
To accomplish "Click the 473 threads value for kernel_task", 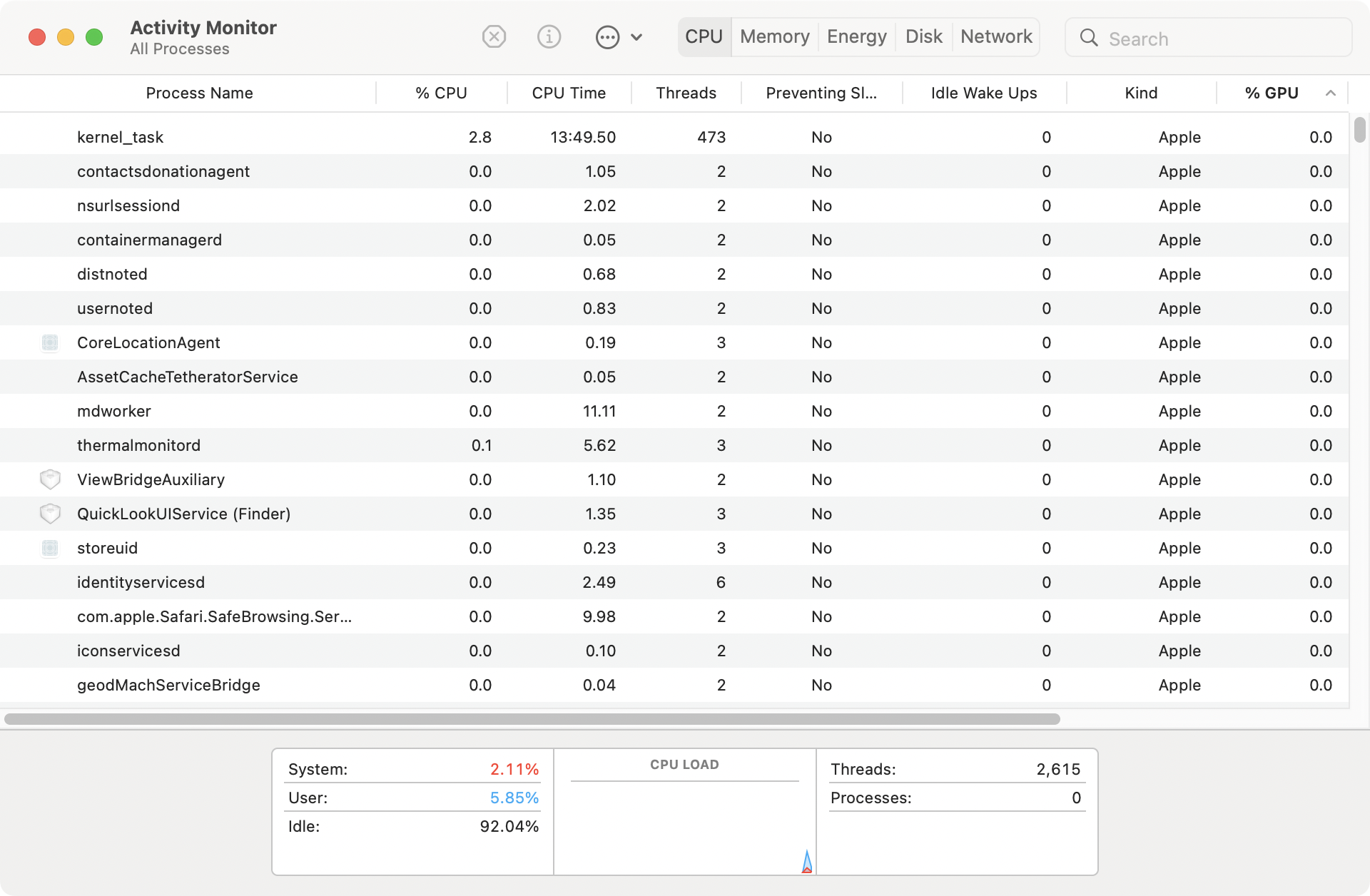I will [x=711, y=137].
